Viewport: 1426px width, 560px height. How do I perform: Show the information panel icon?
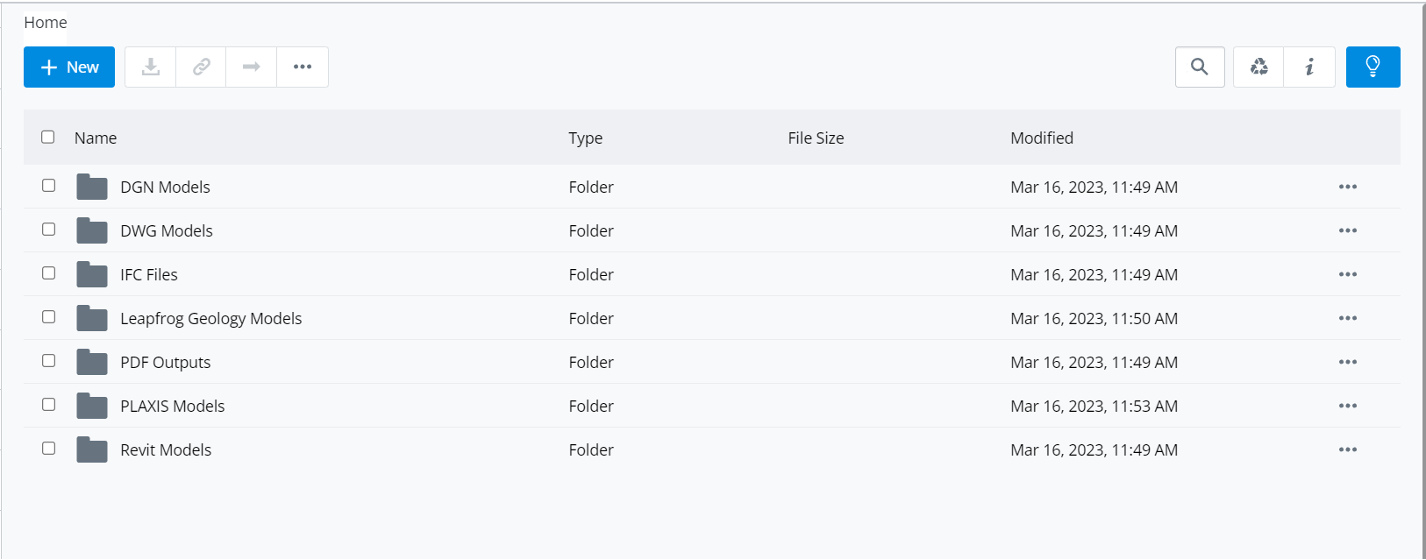point(1310,67)
